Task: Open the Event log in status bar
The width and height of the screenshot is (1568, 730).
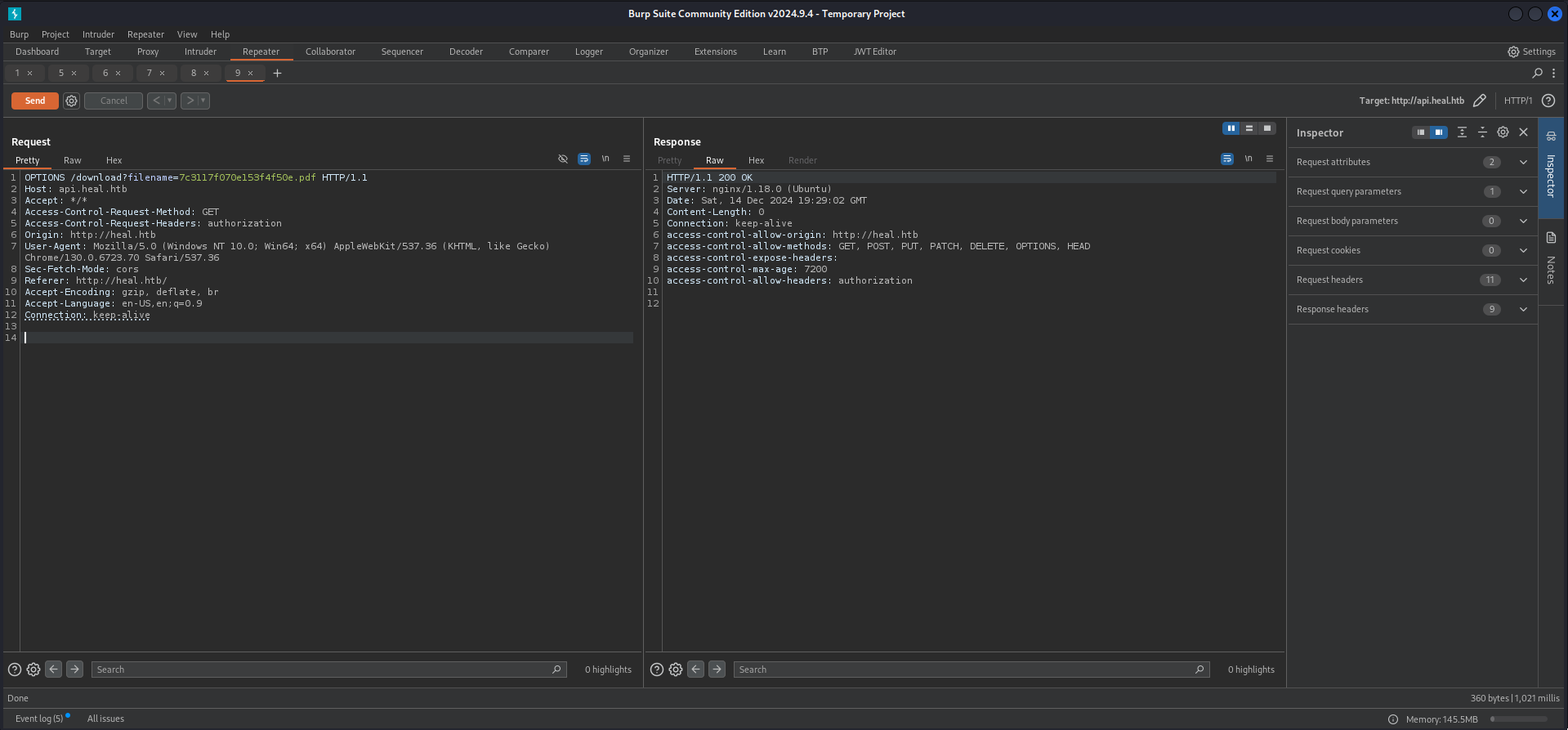Action: tap(39, 719)
